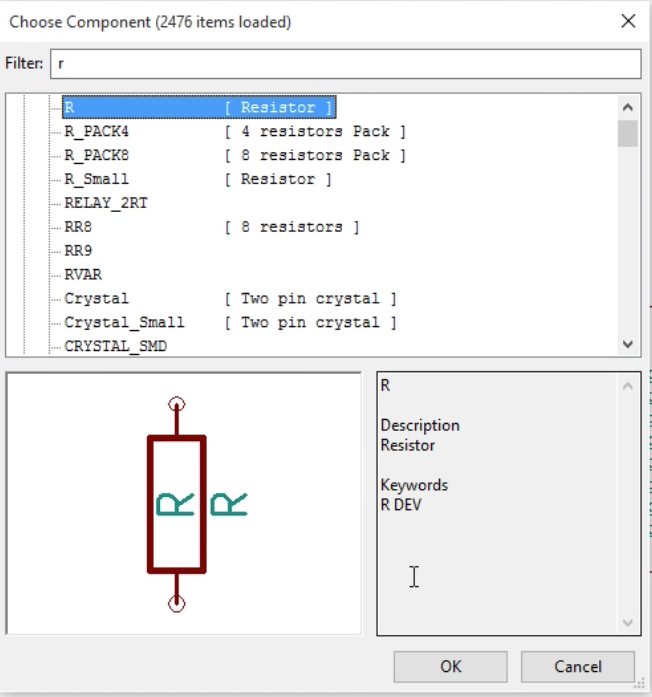This screenshot has height=697, width=652.
Task: Pick the RR8 component row
Action: click(x=212, y=227)
